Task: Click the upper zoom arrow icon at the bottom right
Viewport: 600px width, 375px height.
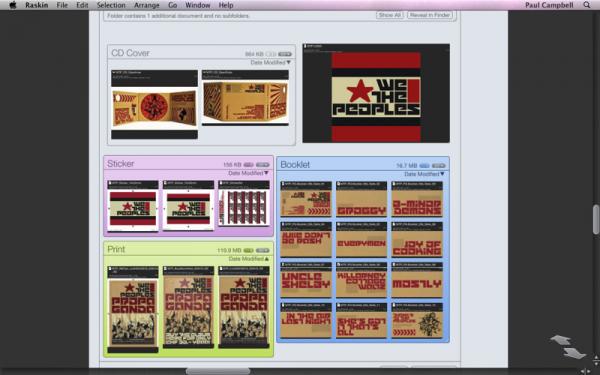Action: 560,340
